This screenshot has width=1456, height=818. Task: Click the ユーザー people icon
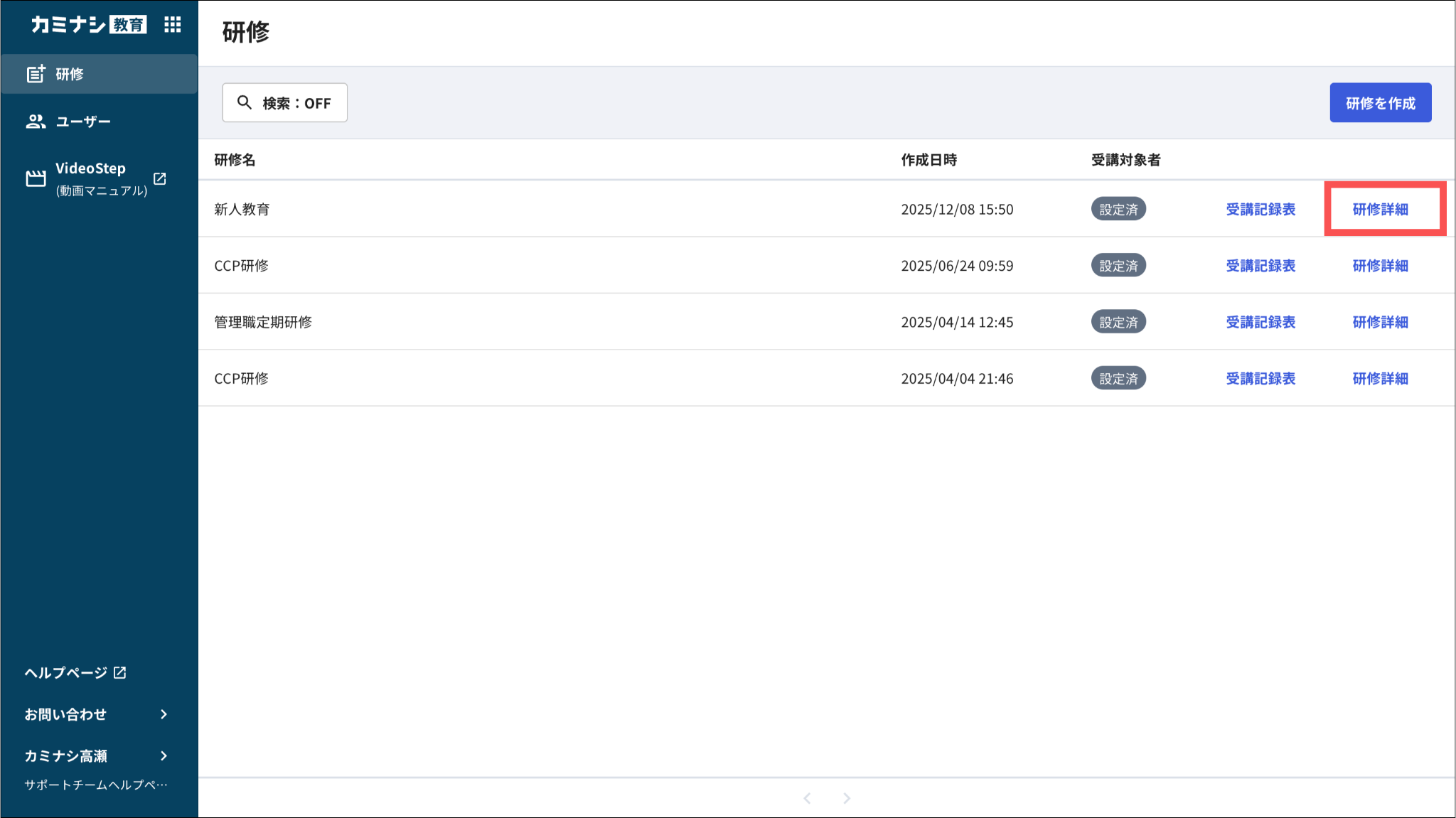(x=36, y=122)
